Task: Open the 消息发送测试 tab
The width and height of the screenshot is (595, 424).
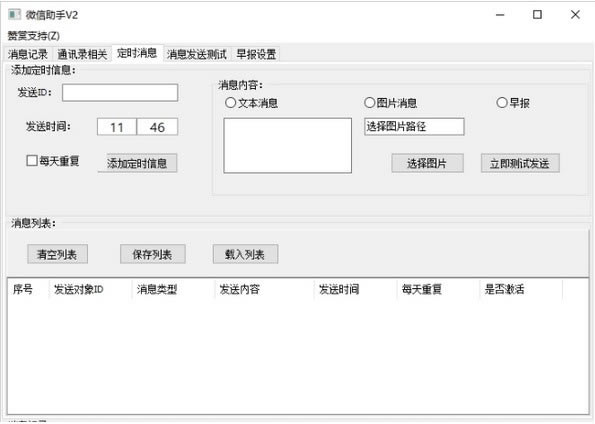Action: pos(197,54)
